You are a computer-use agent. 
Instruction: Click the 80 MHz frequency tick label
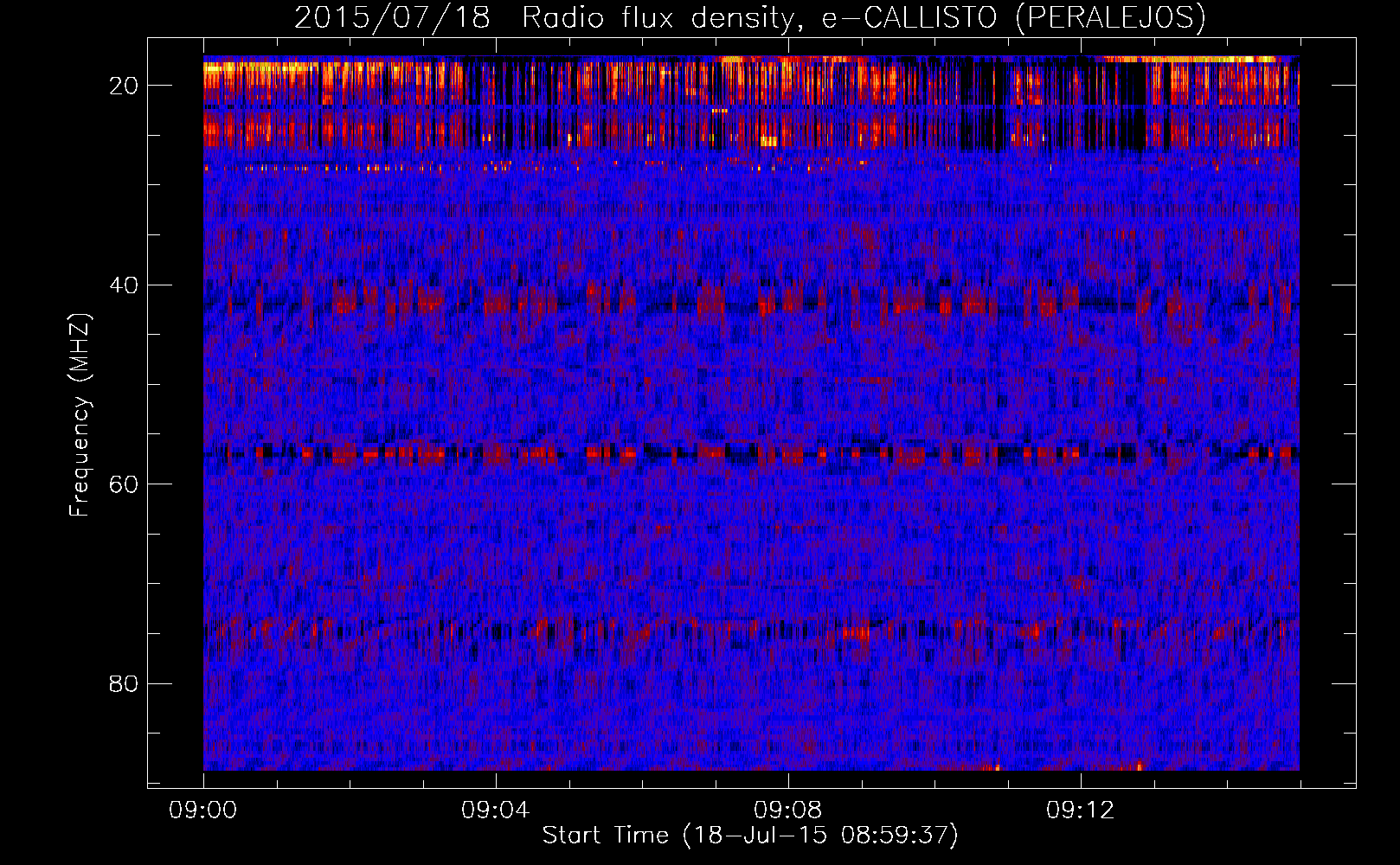(x=125, y=683)
